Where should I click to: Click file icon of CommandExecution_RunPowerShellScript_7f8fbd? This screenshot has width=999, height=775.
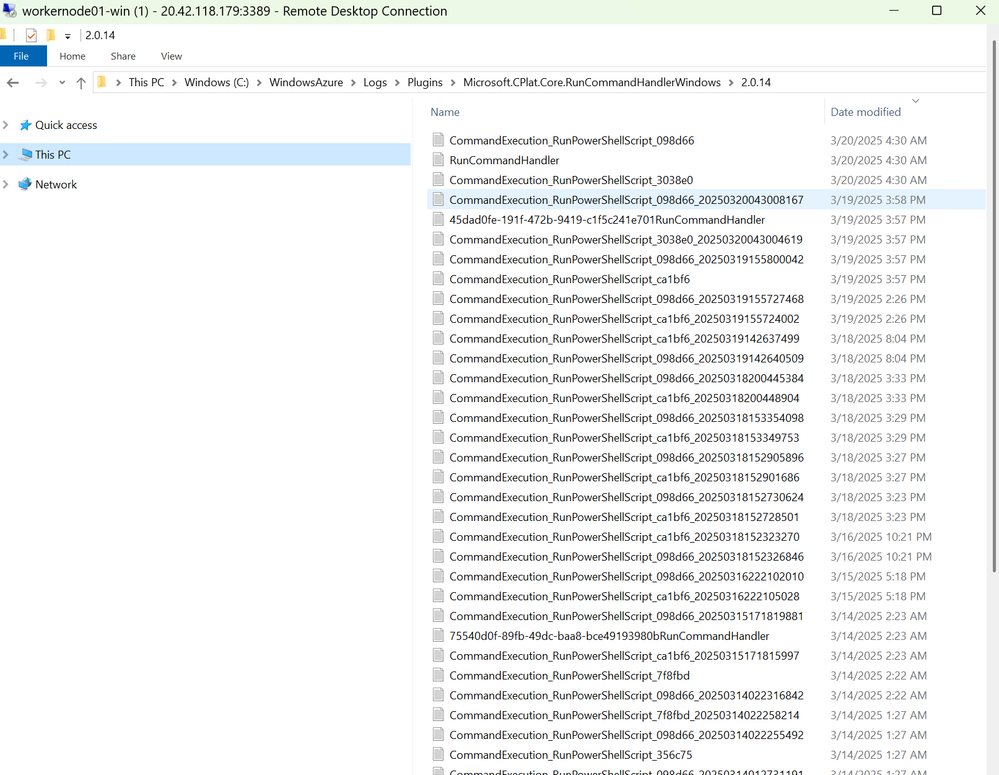[x=438, y=675]
